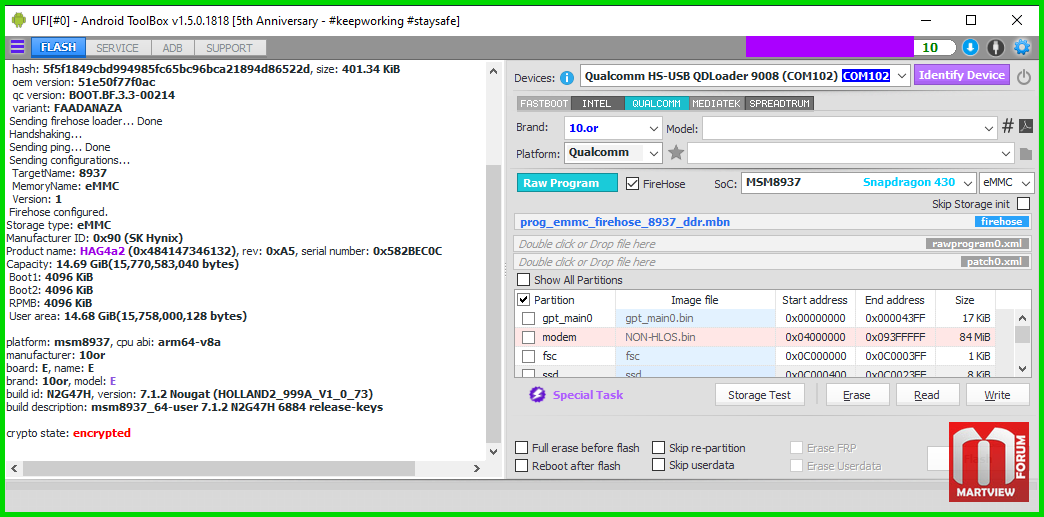Click the Identify Device button

point(961,75)
